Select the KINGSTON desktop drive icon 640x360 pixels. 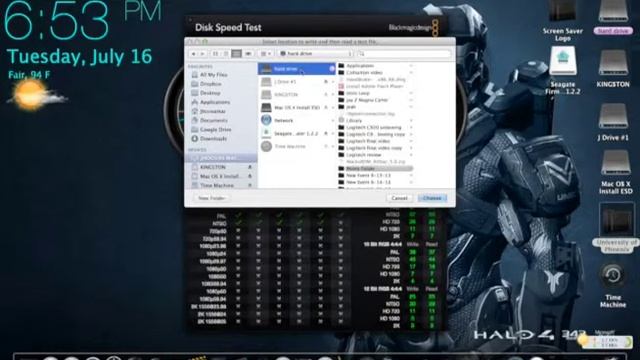(x=613, y=69)
